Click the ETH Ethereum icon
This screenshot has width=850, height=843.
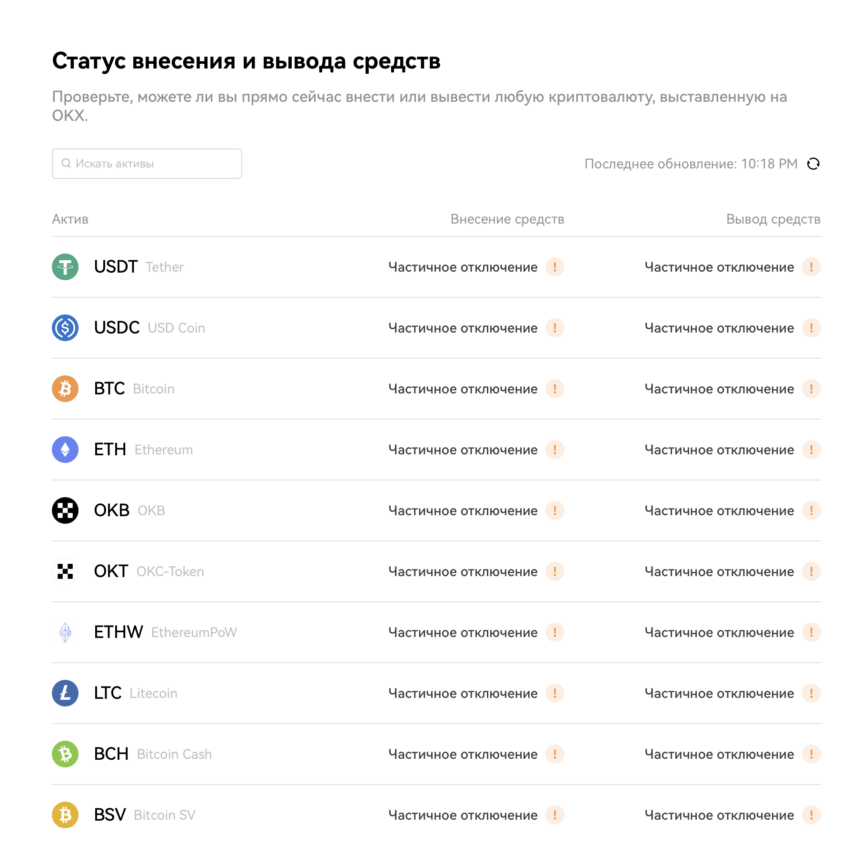(65, 449)
